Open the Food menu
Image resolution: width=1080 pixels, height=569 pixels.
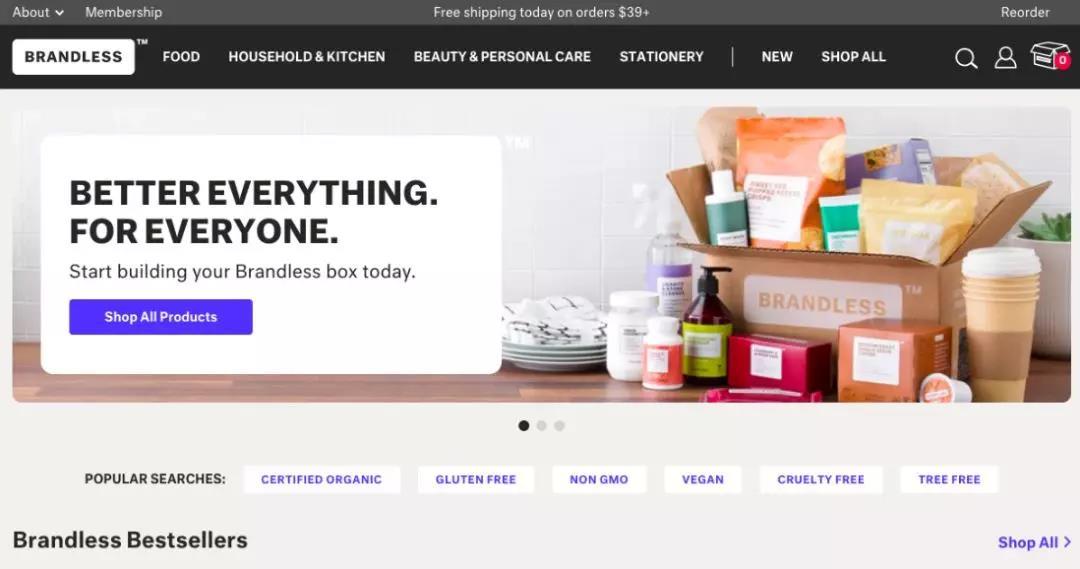(181, 57)
